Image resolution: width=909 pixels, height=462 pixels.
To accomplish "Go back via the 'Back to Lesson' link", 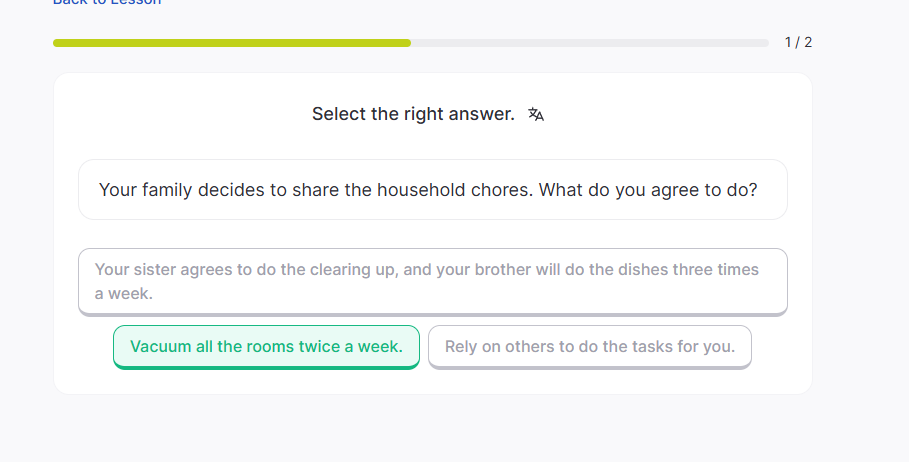I will coord(107,3).
